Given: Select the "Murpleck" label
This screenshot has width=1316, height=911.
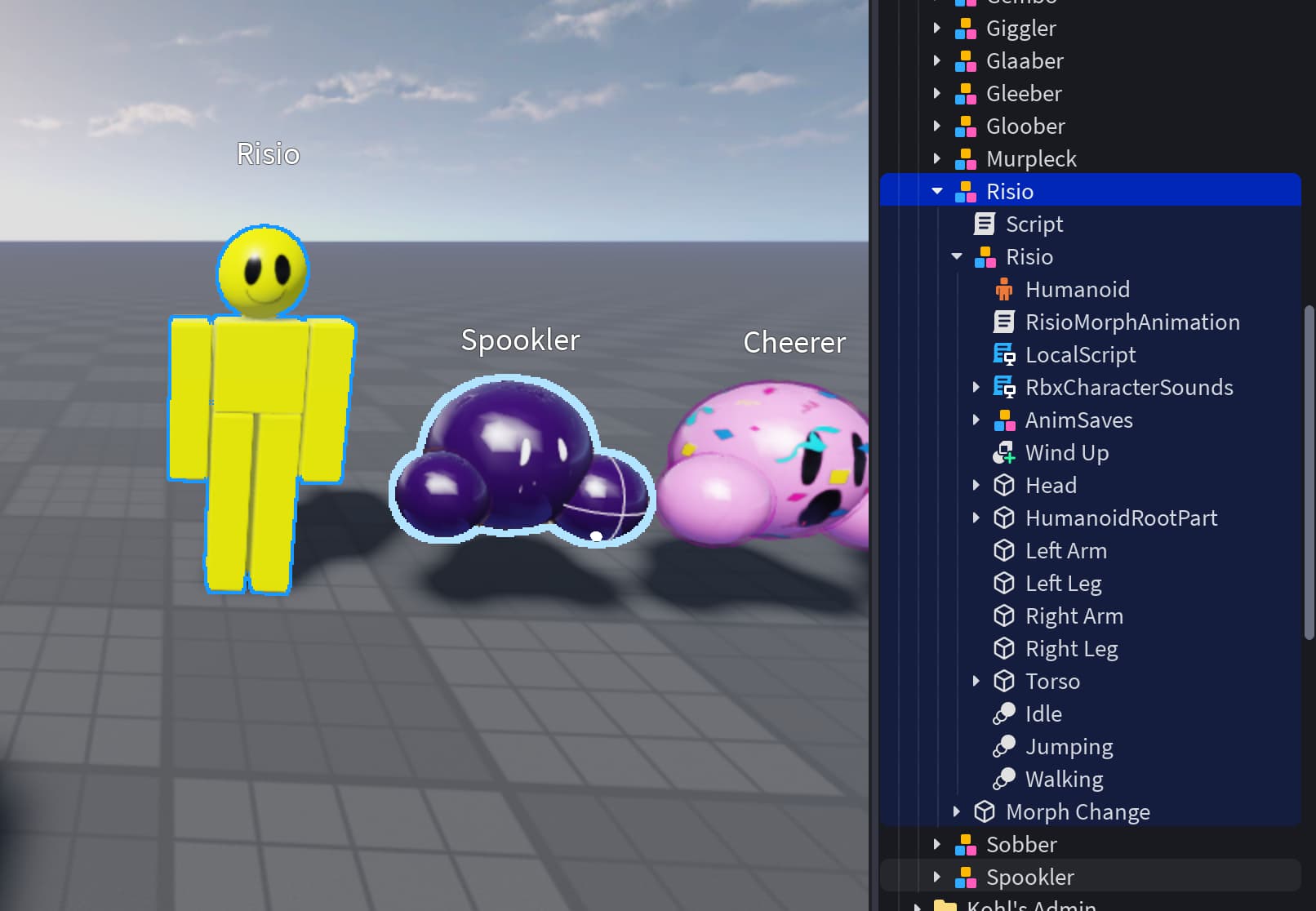Looking at the screenshot, I should 1031,159.
